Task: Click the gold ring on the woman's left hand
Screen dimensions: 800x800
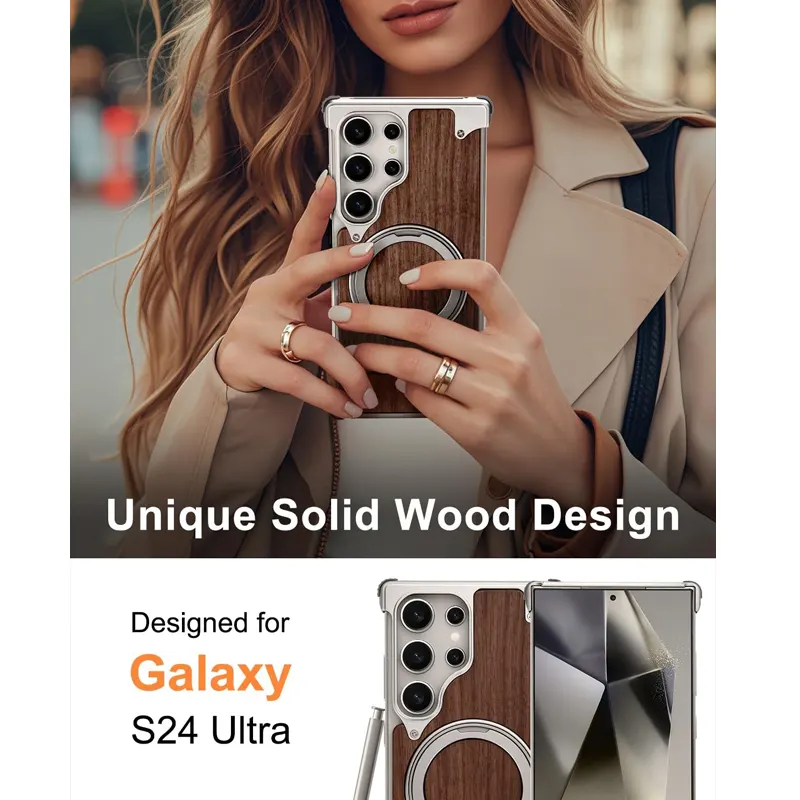Action: (x=292, y=341)
